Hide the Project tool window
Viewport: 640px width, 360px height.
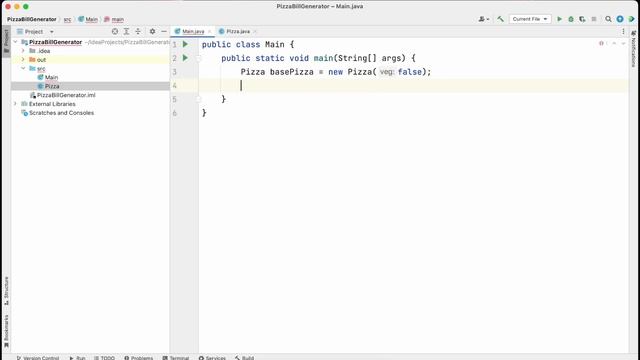[164, 31]
